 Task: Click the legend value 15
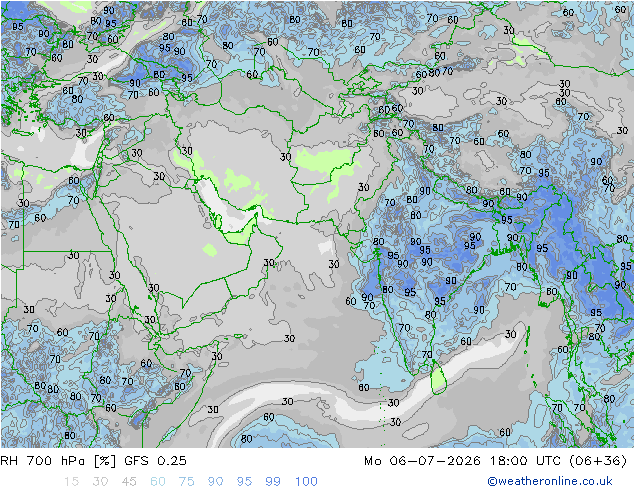[71, 482]
